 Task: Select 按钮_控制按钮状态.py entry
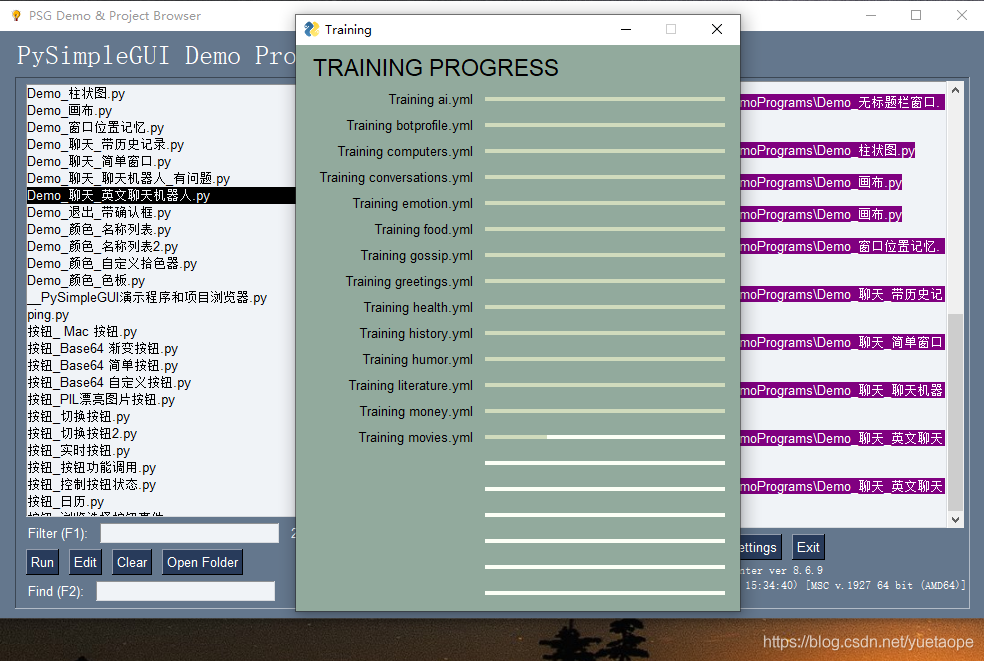click(x=161, y=484)
